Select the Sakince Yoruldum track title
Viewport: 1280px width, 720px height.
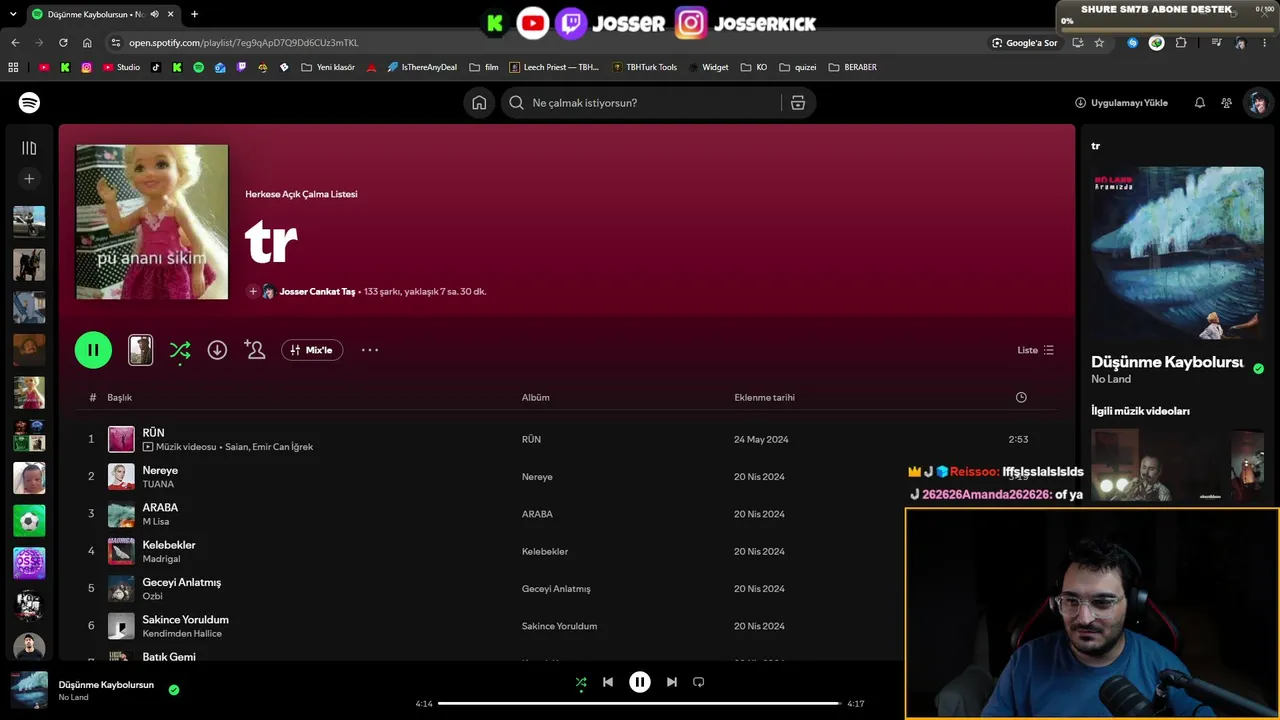point(185,619)
